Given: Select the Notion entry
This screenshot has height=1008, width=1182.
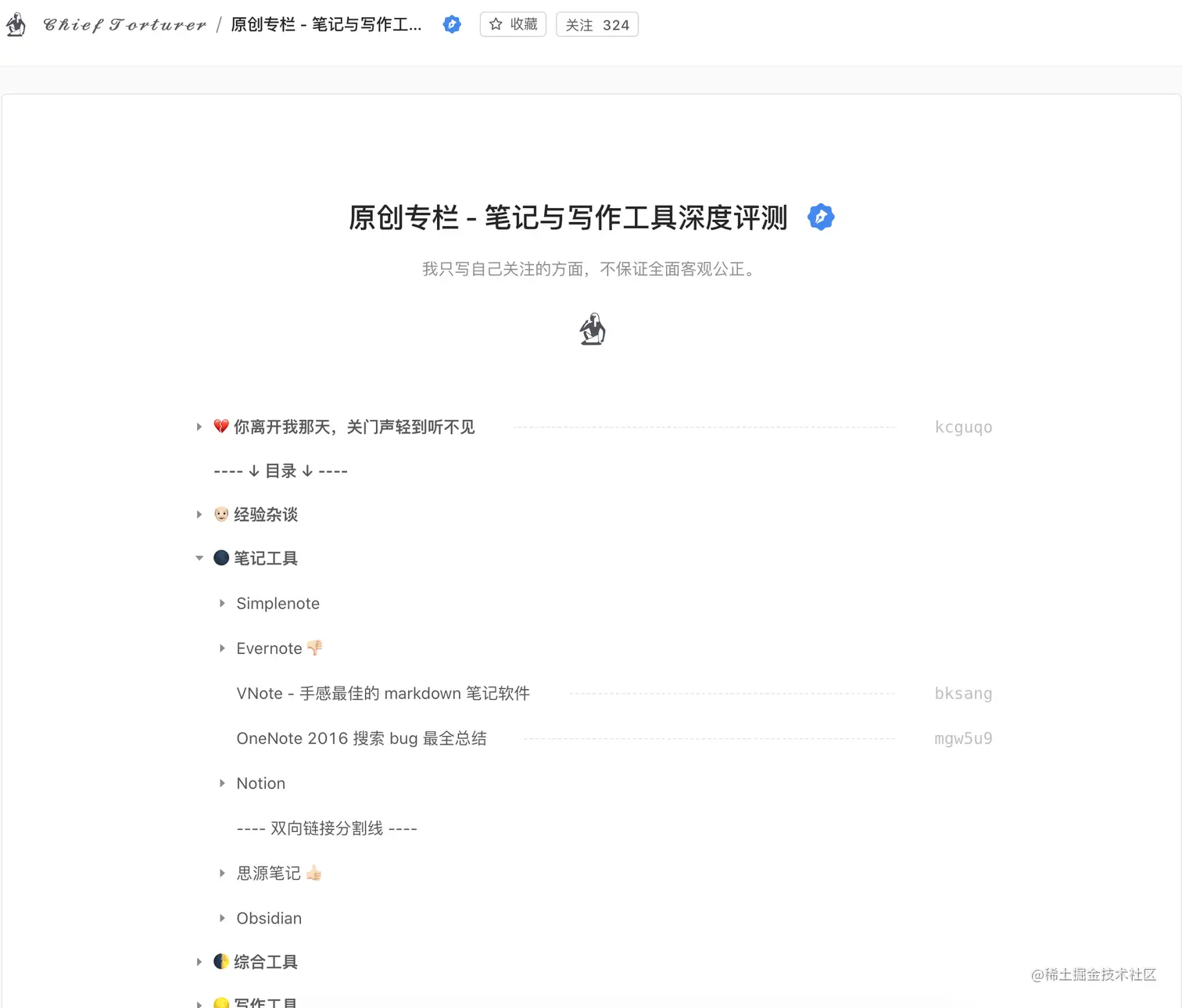Looking at the screenshot, I should pos(261,784).
